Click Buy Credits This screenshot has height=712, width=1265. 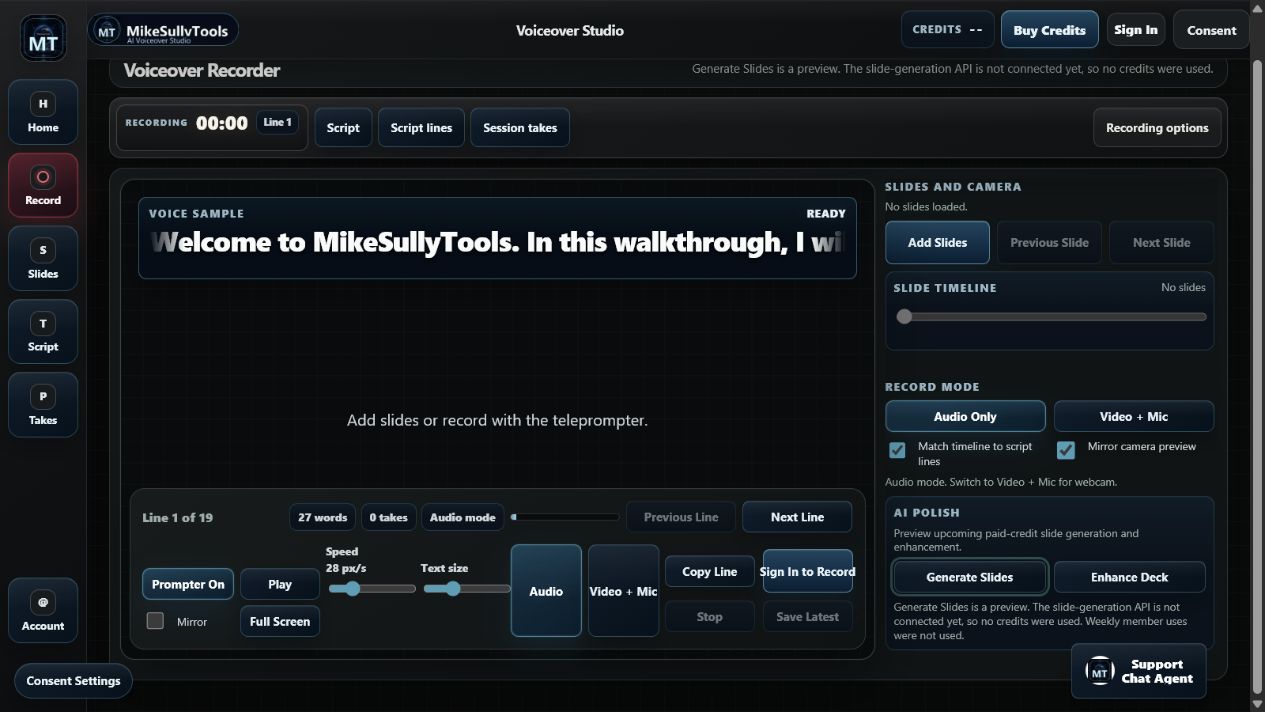1049,30
